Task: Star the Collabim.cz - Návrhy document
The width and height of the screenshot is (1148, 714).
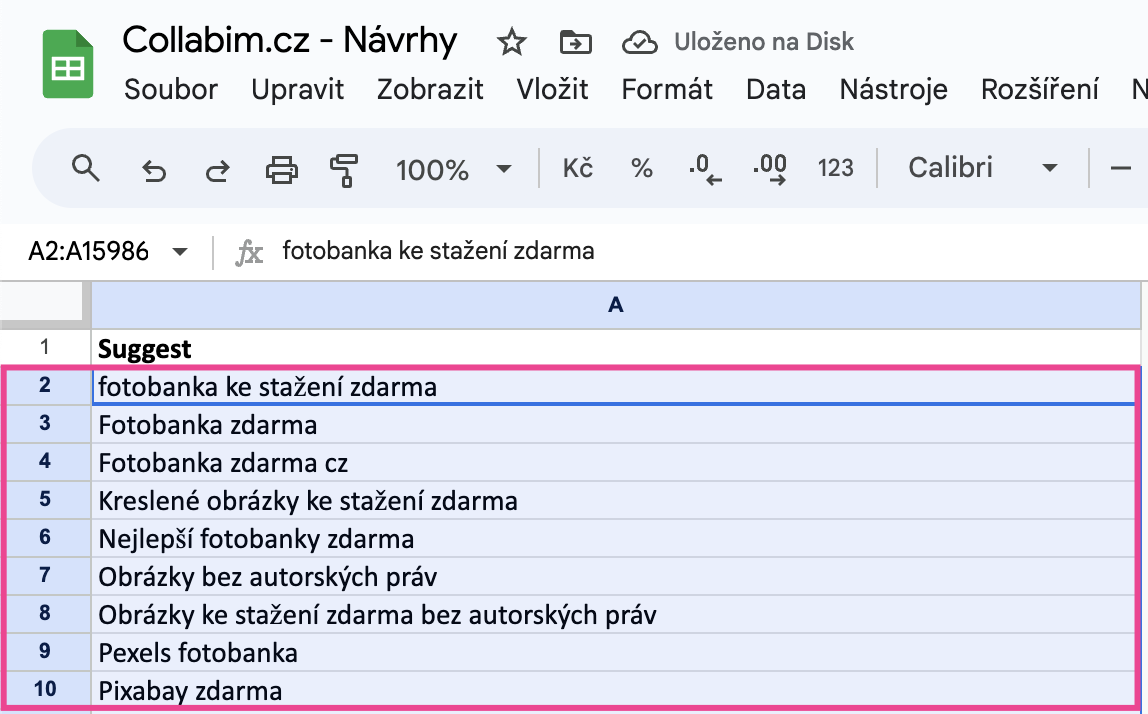Action: 511,42
